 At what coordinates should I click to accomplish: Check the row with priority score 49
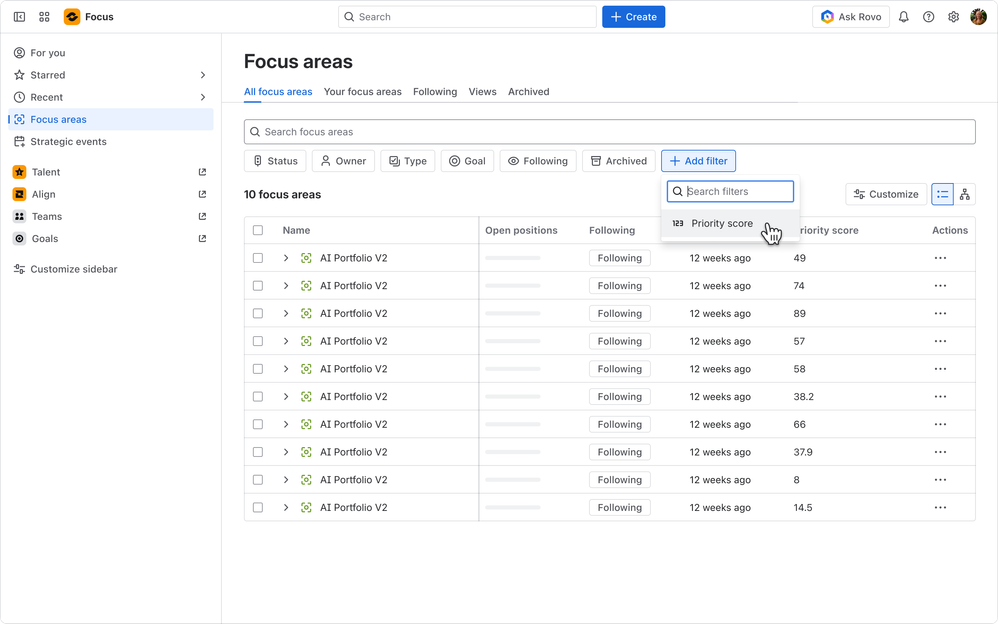point(258,258)
